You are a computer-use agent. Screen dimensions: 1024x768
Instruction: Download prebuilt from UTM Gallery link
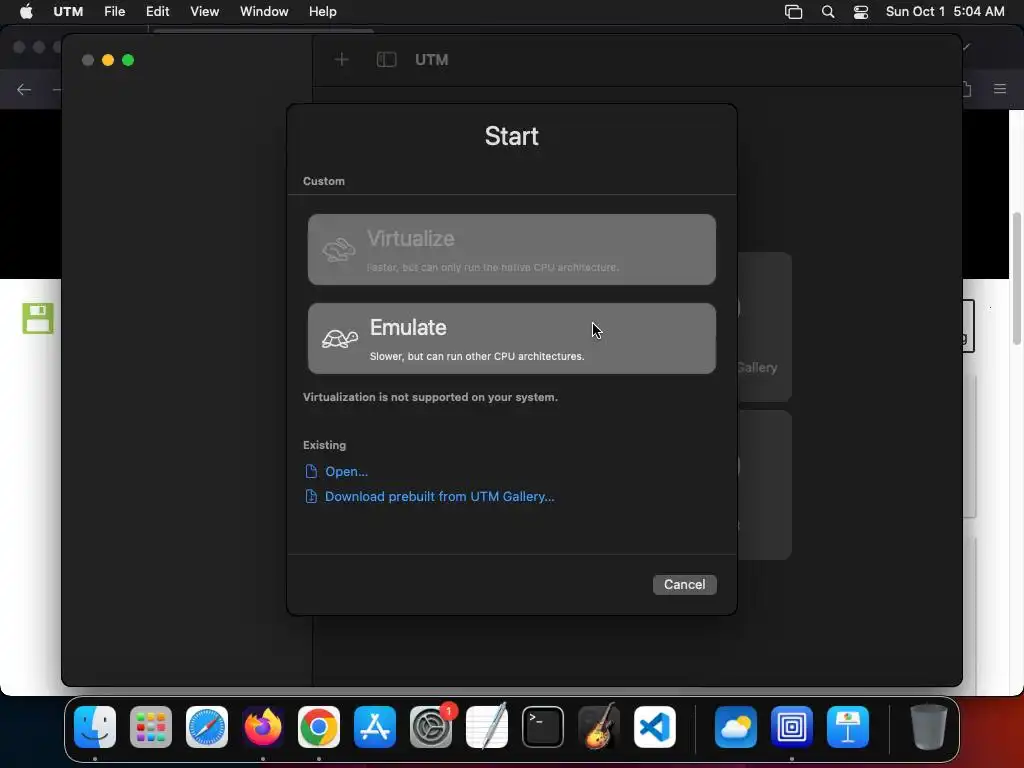[440, 496]
